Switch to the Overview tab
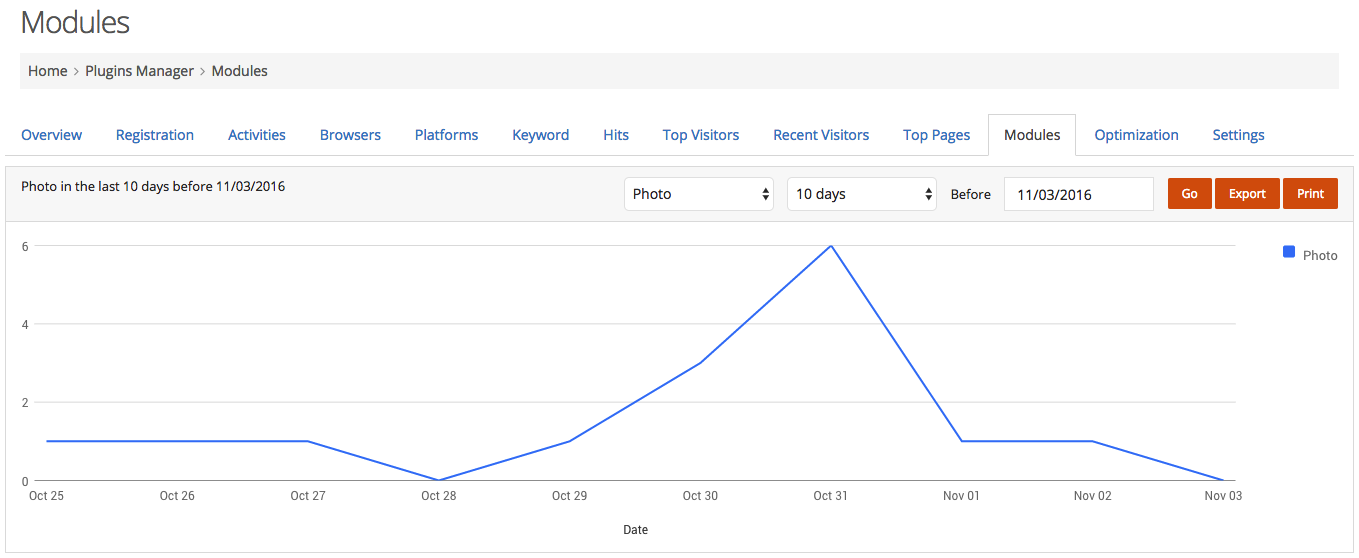 [52, 135]
